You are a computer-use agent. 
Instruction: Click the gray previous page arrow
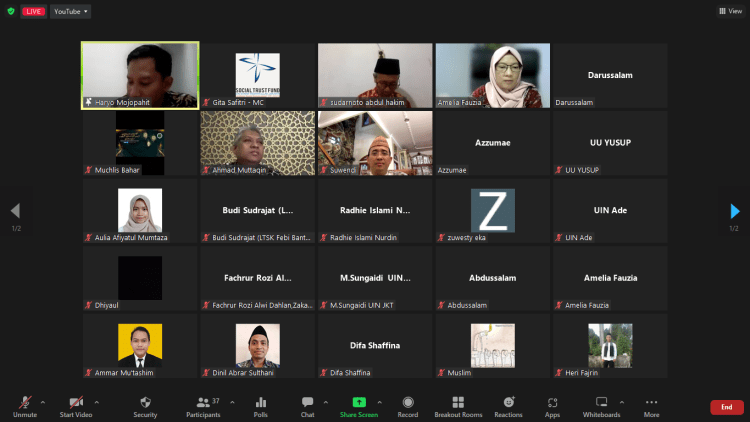point(15,211)
